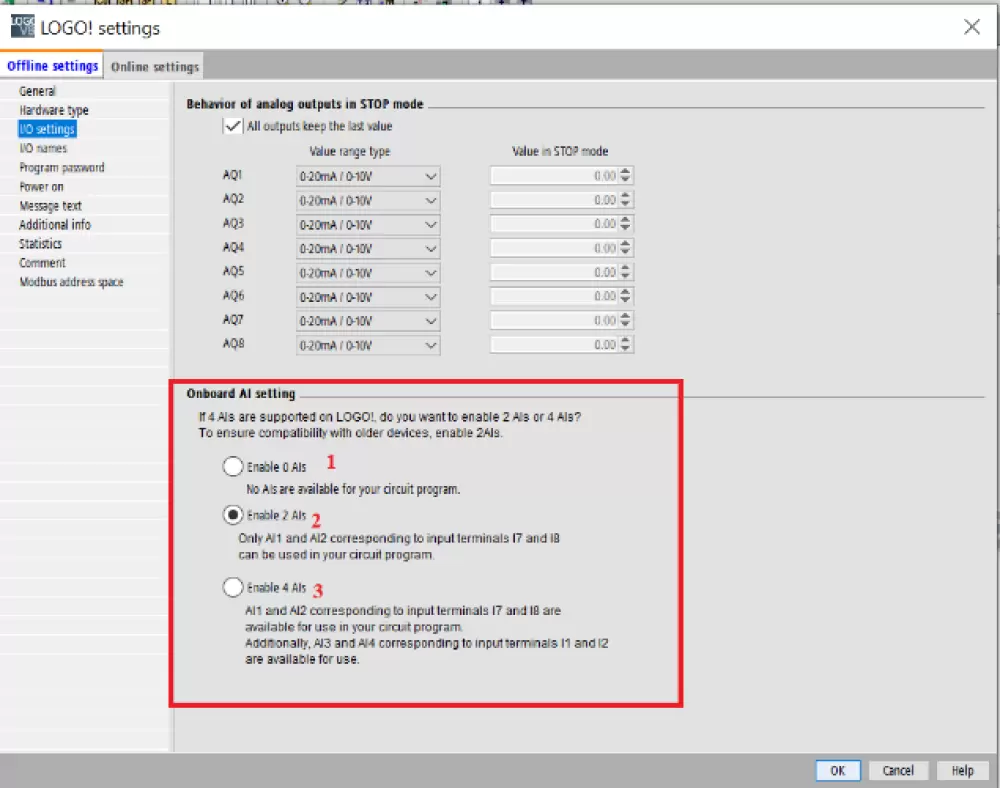
Task: Click the AQ7 STOP mode value field
Action: pyautogui.click(x=554, y=320)
